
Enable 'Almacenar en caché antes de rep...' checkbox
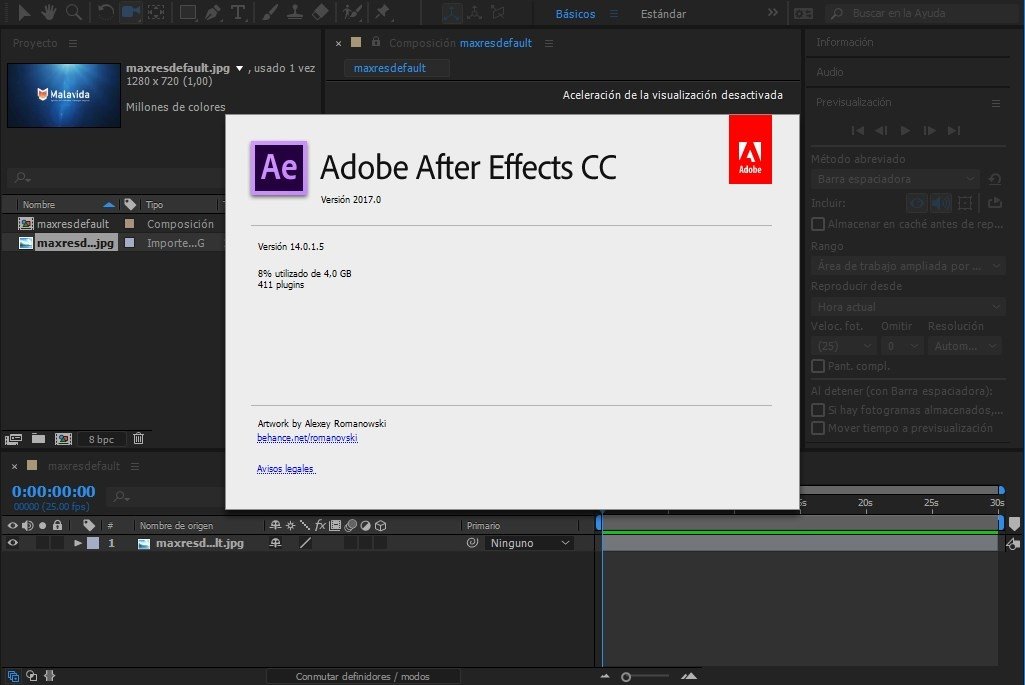point(818,224)
